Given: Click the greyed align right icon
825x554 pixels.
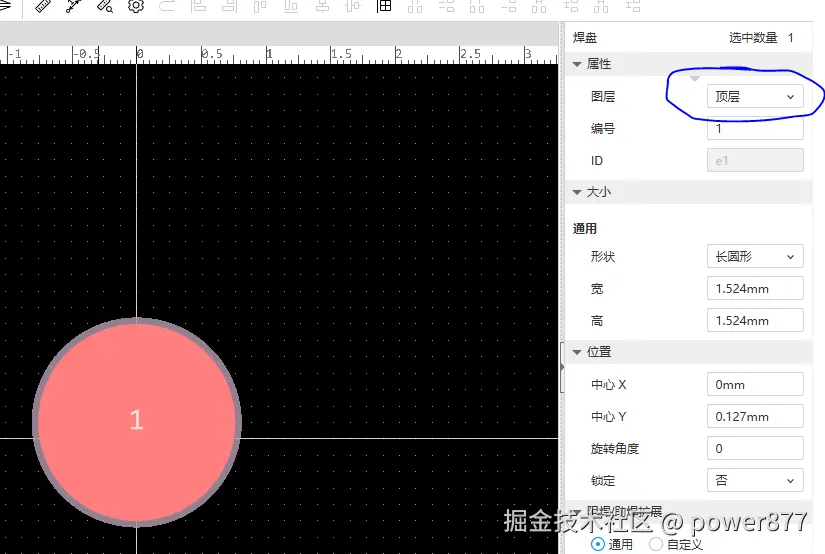Looking at the screenshot, I should click(x=229, y=6).
